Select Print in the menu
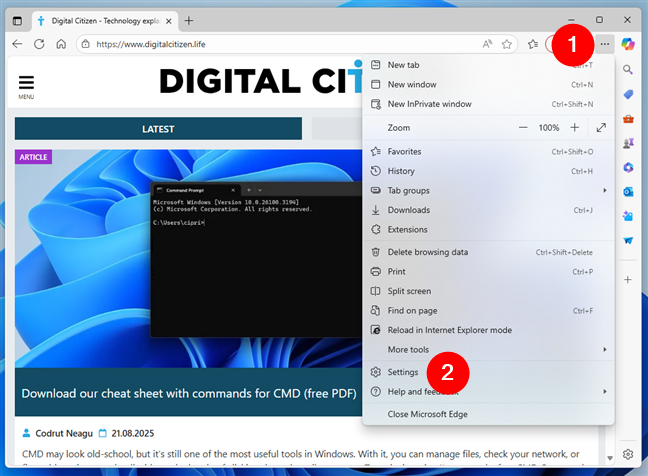The width and height of the screenshot is (648, 476). click(488, 271)
